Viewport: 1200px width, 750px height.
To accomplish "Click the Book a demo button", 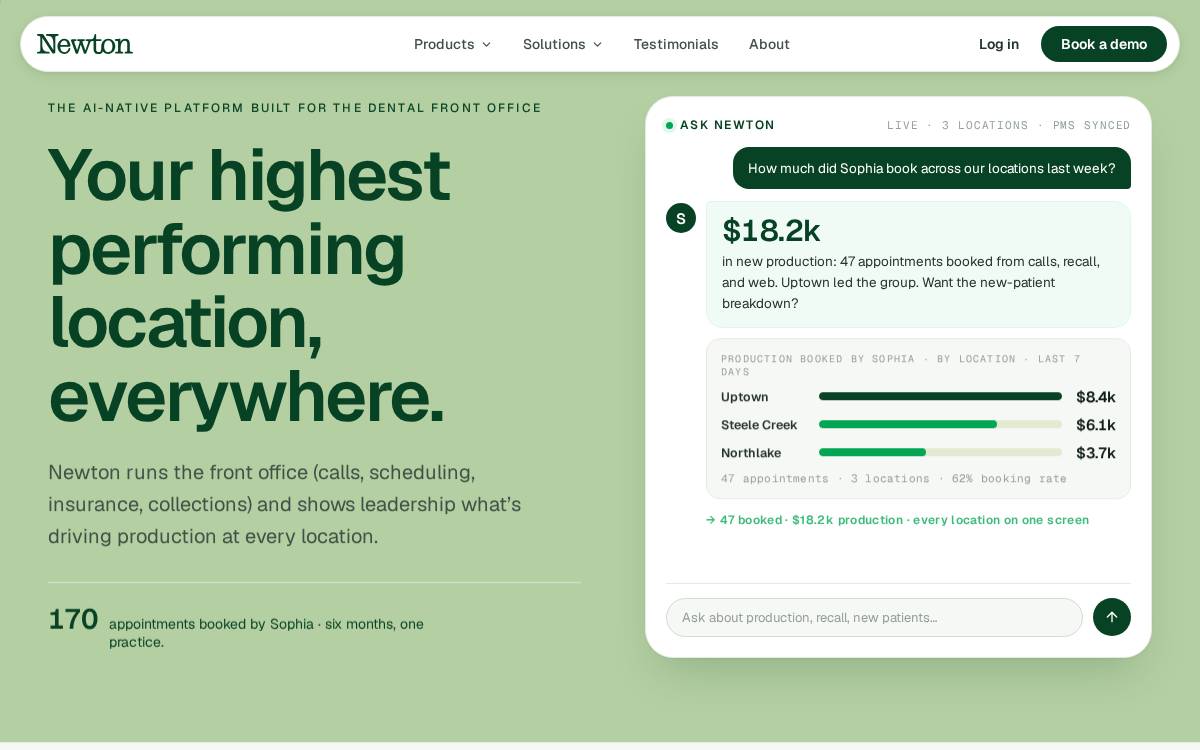I will coord(1104,44).
